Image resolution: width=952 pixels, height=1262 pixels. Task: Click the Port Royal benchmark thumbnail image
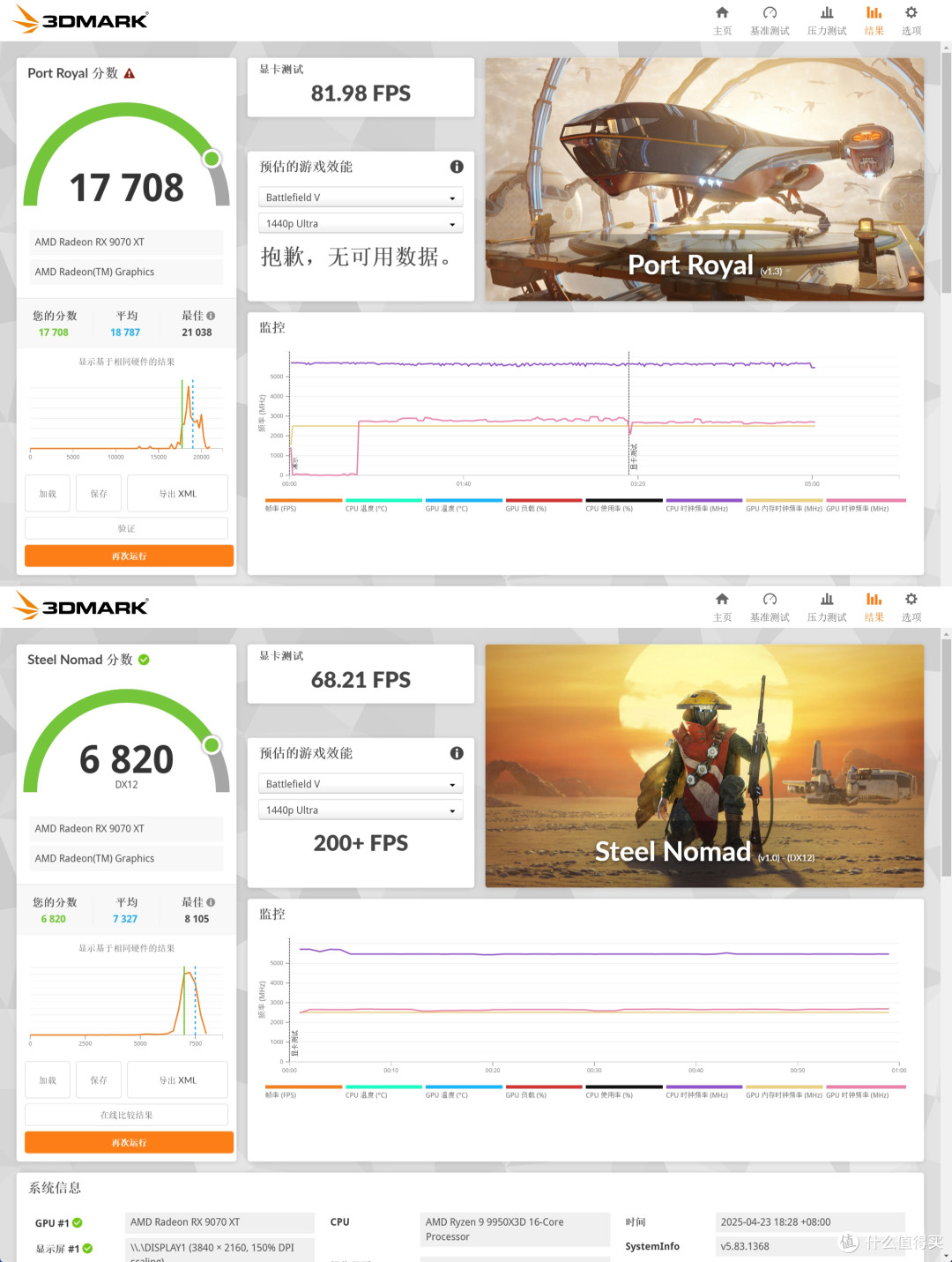tap(704, 179)
